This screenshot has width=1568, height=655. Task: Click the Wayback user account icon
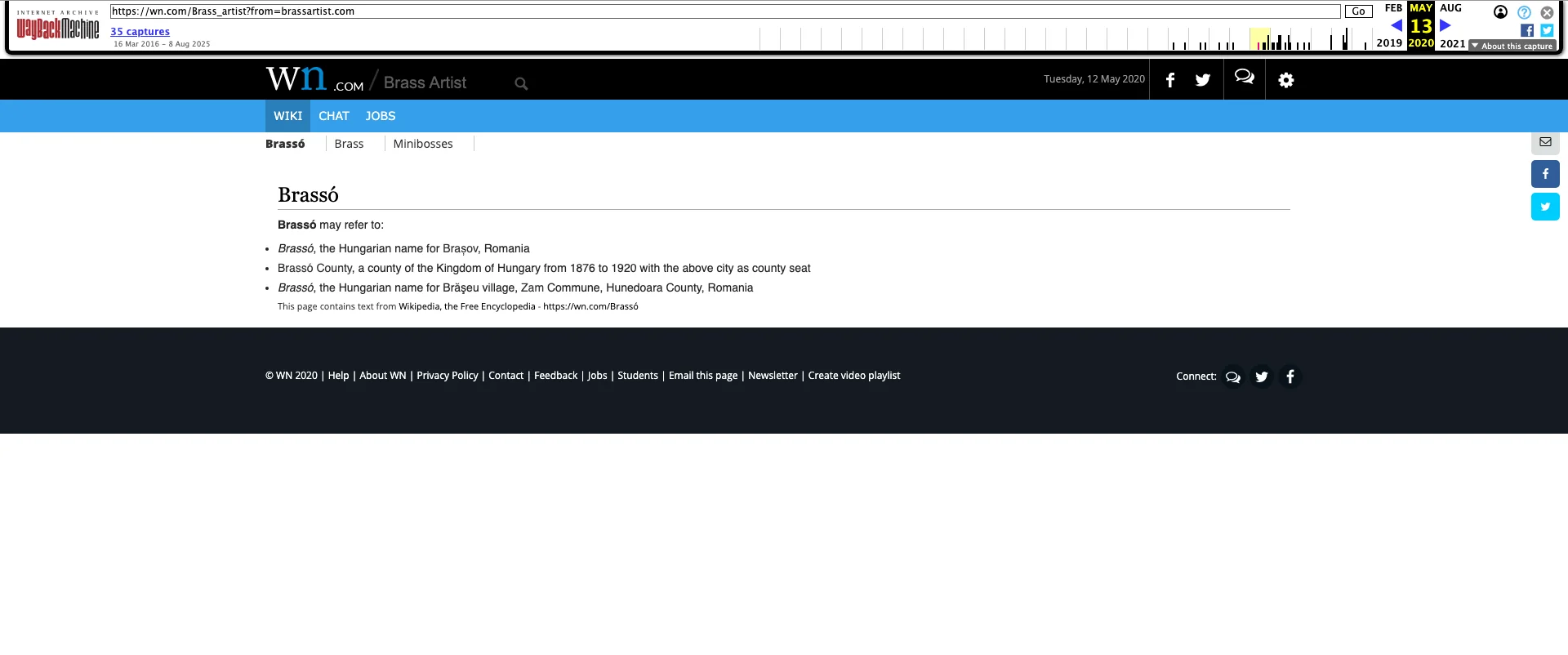point(1500,12)
